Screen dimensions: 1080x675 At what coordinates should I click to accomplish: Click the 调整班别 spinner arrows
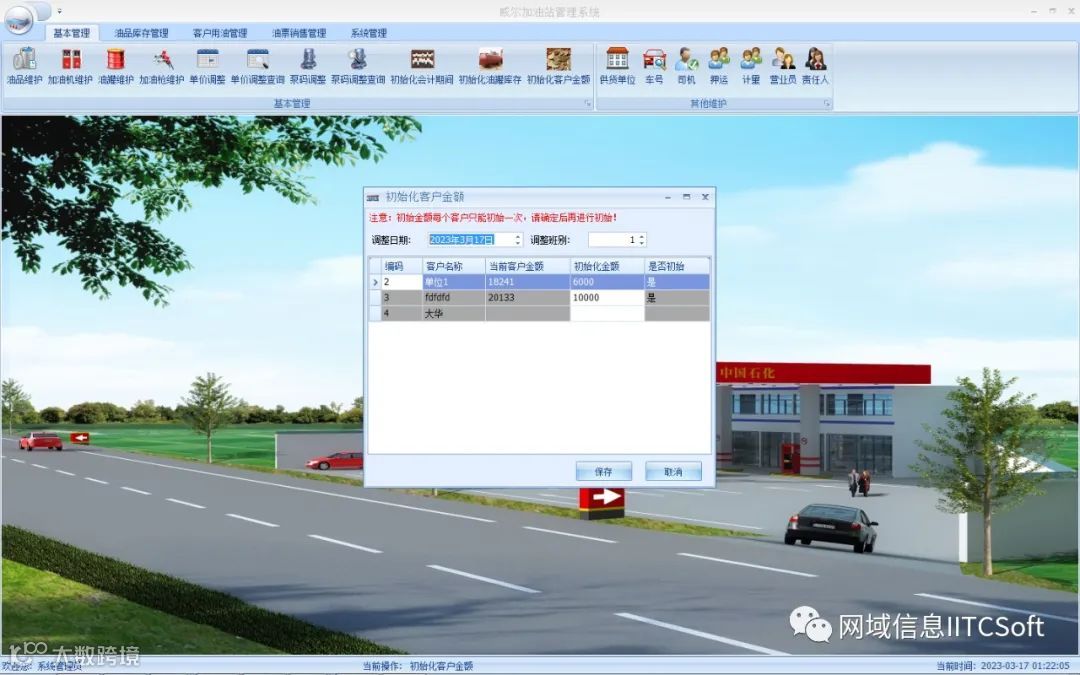pyautogui.click(x=642, y=240)
